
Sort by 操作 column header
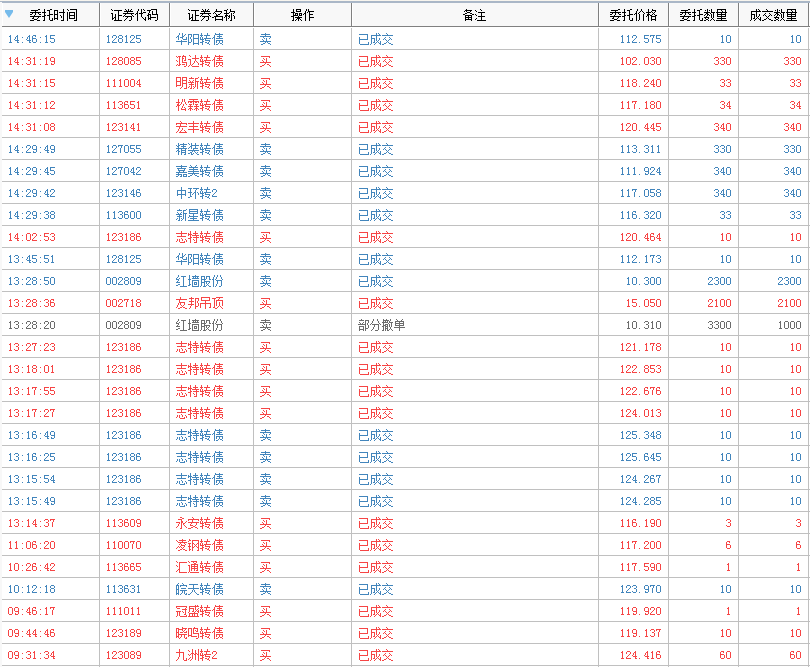(302, 15)
